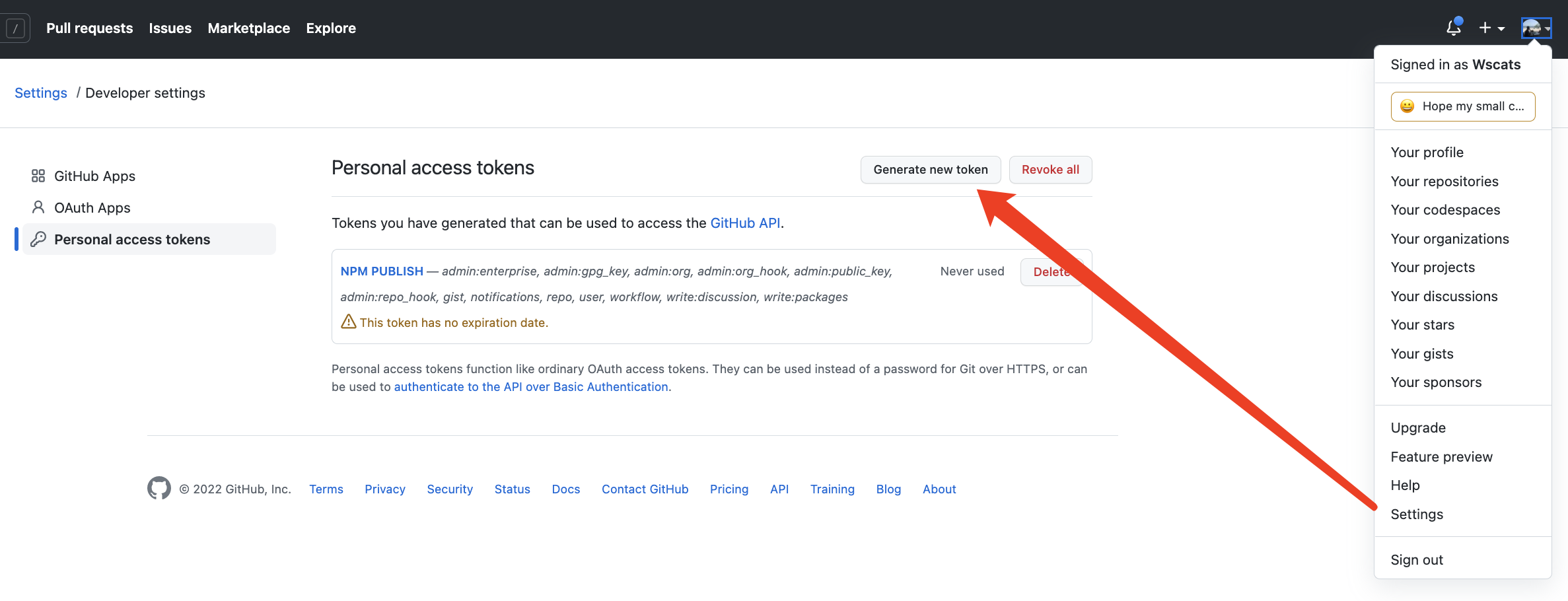Image resolution: width=1568 pixels, height=601 pixels.
Task: Open Your projects from user menu
Action: pyautogui.click(x=1433, y=267)
